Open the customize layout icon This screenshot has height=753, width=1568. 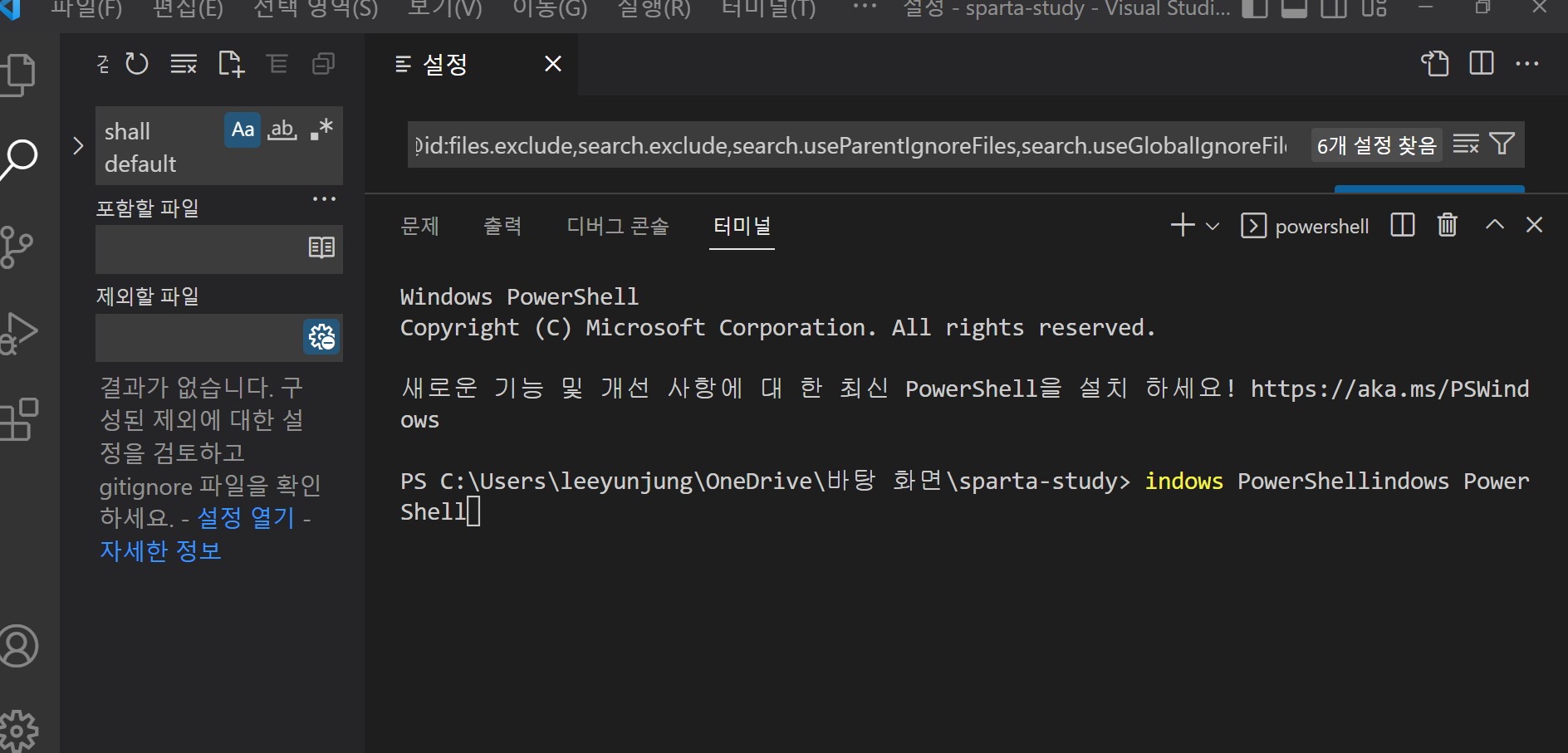point(1374,8)
